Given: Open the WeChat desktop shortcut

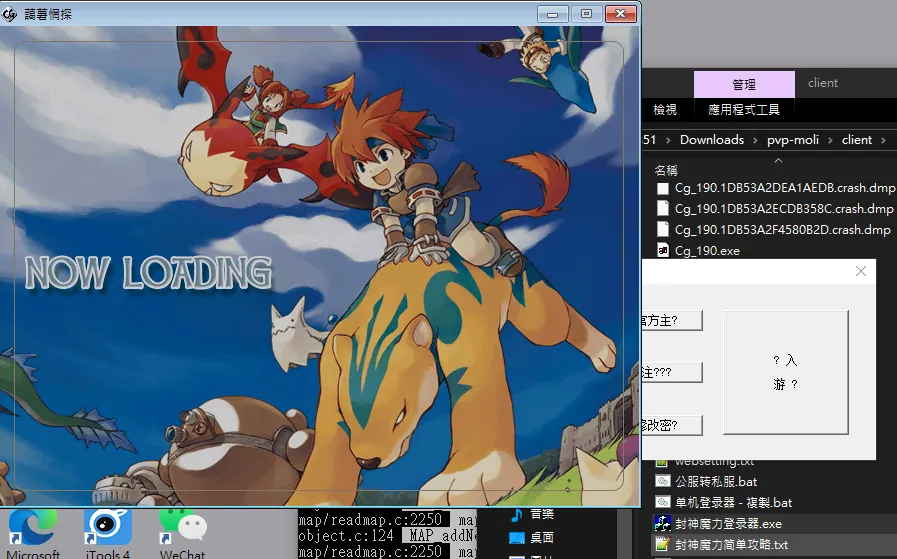Looking at the screenshot, I should coord(182,528).
